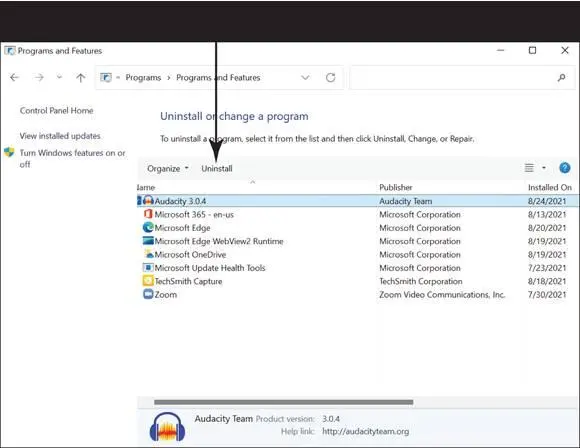
Task: Expand the address bar history dropdown
Action: 305,78
